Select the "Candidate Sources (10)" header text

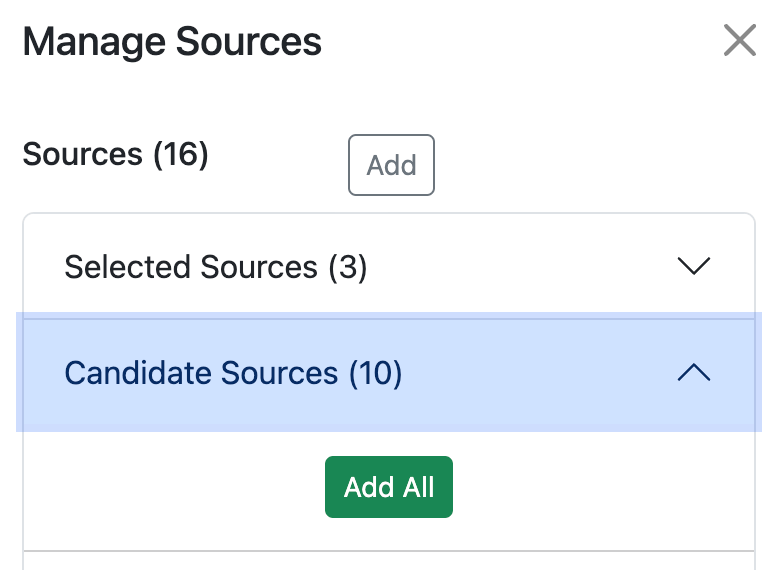tap(233, 373)
